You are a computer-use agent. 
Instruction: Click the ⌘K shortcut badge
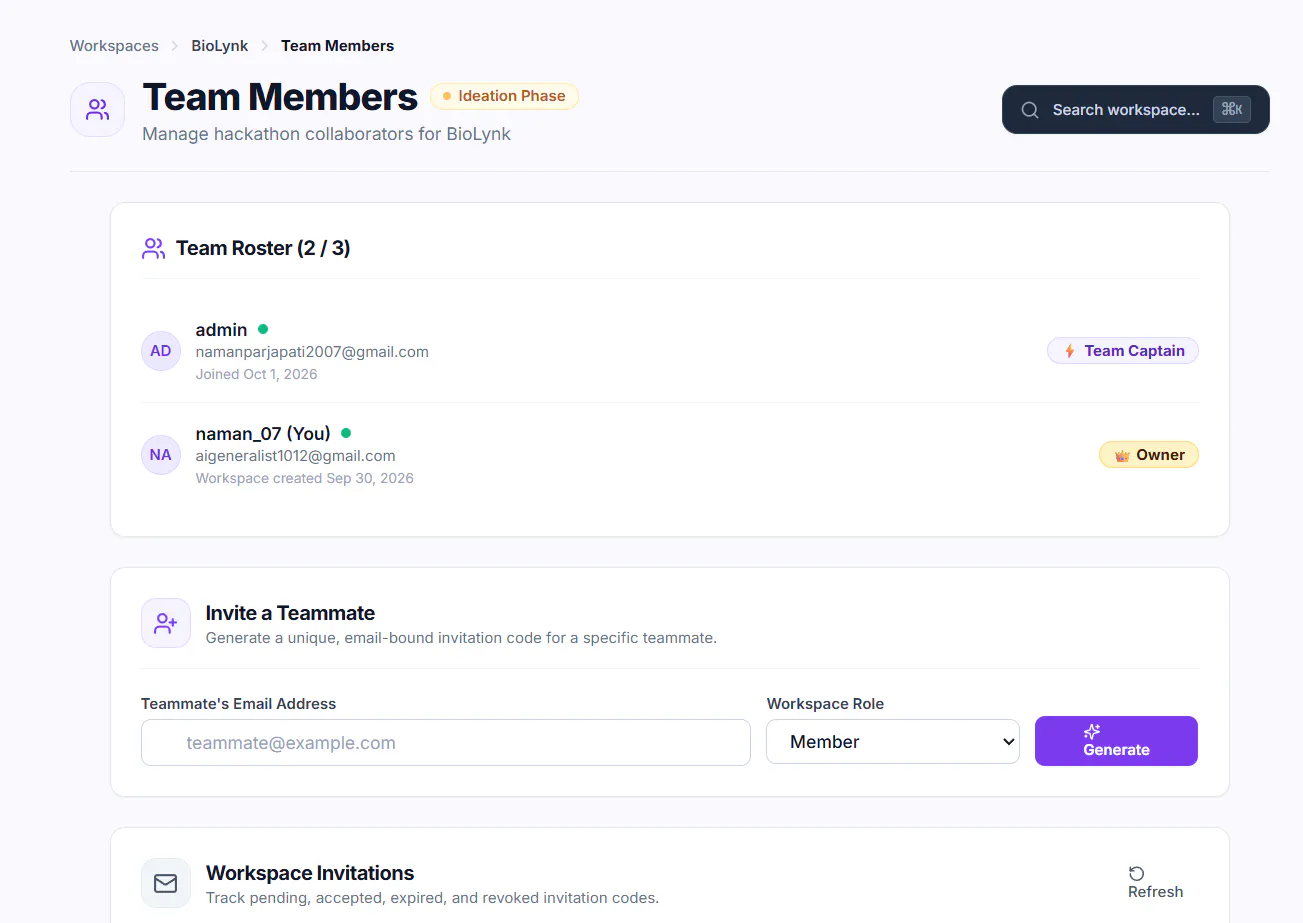tap(1232, 110)
